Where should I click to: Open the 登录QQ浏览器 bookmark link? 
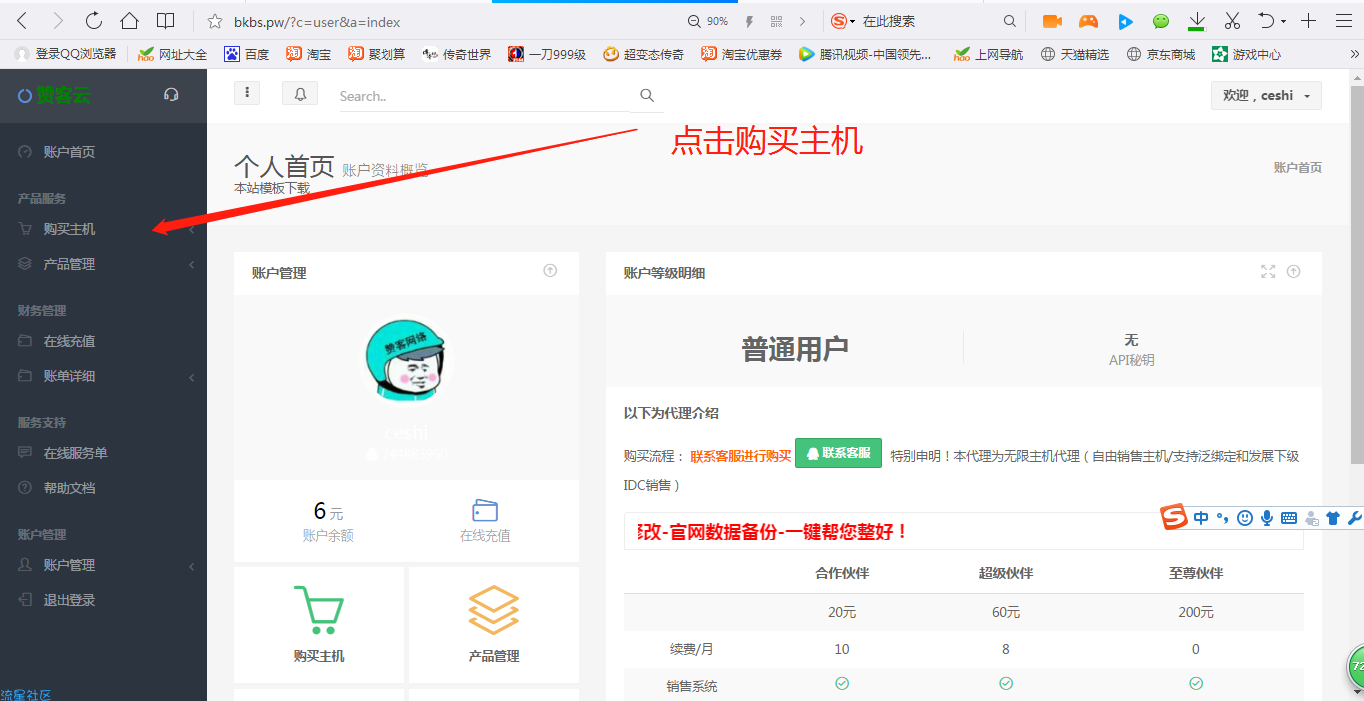[x=65, y=54]
